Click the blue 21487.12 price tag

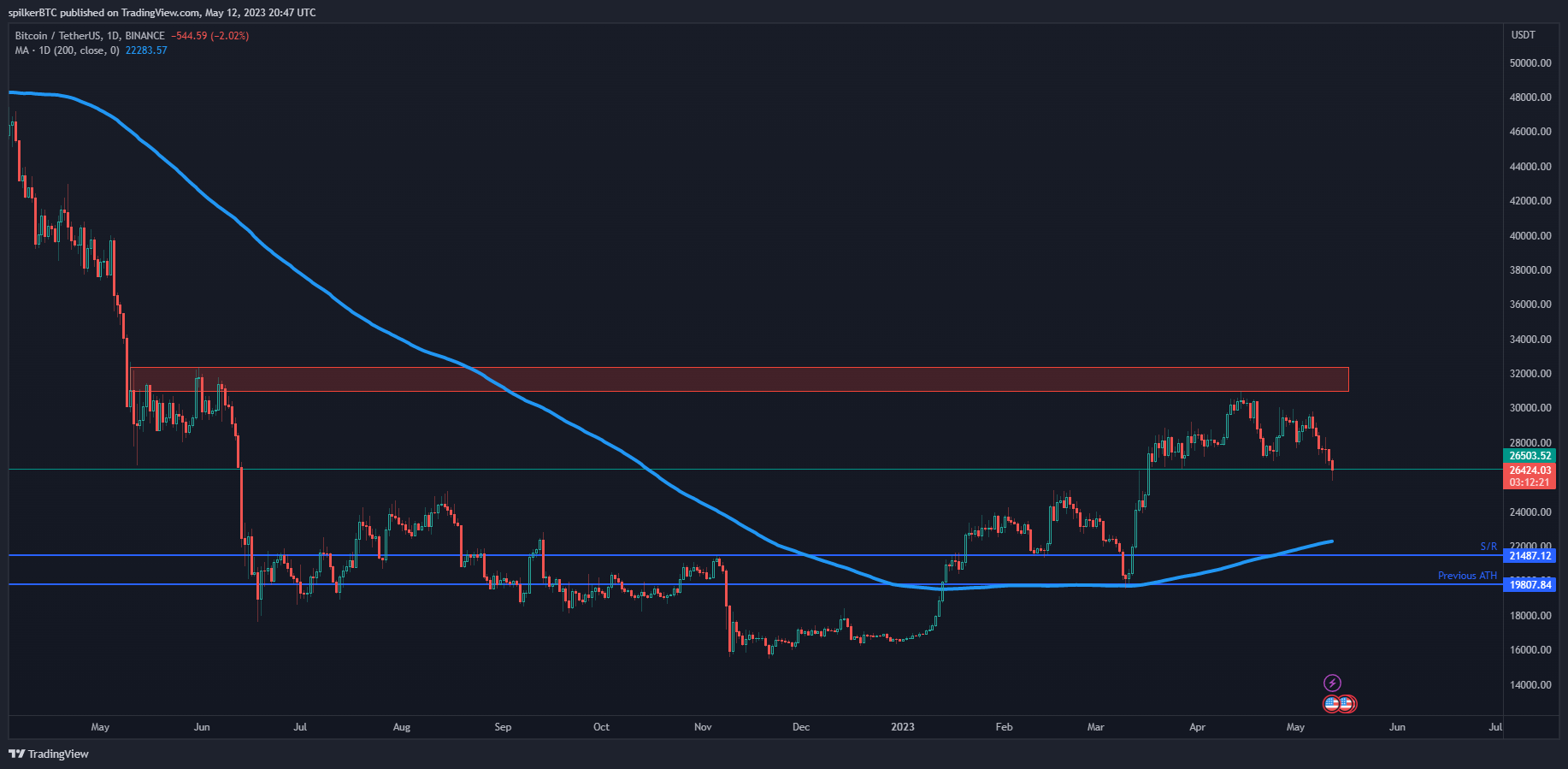[x=1530, y=556]
